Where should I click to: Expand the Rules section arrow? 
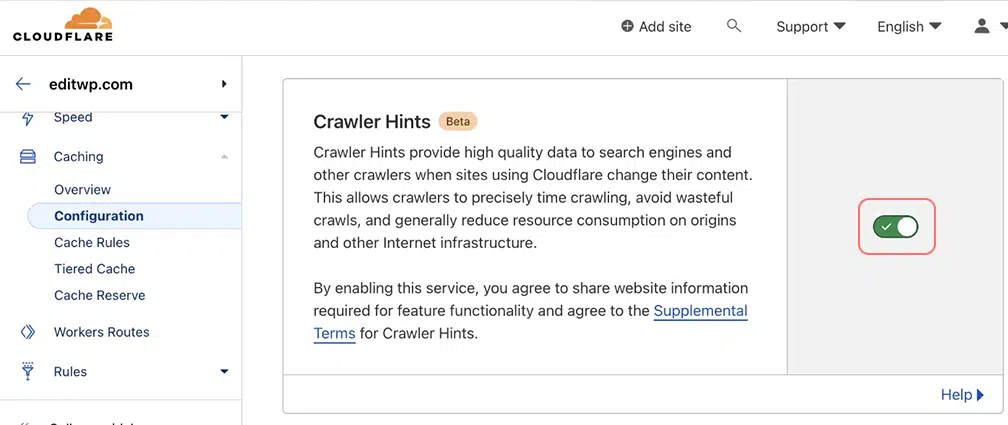point(224,372)
